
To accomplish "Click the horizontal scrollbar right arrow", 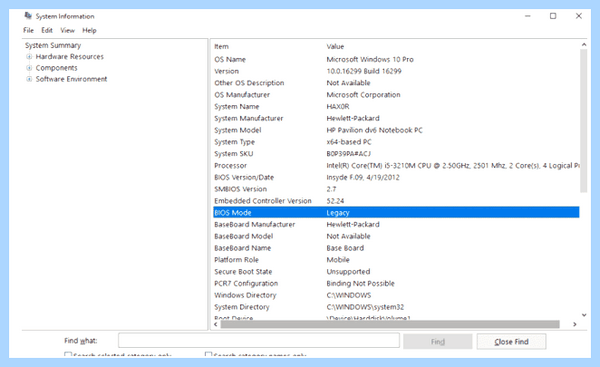I will click(575, 324).
